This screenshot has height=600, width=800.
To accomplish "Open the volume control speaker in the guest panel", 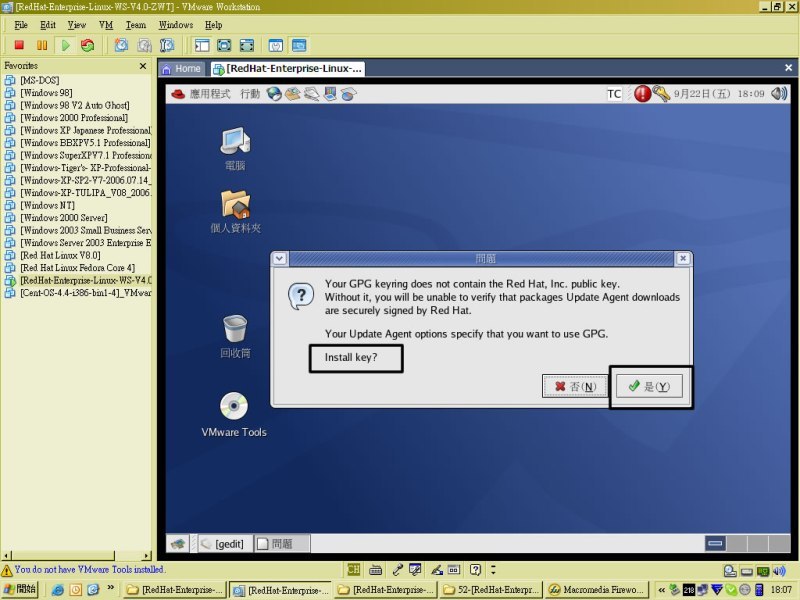I will click(x=779, y=93).
